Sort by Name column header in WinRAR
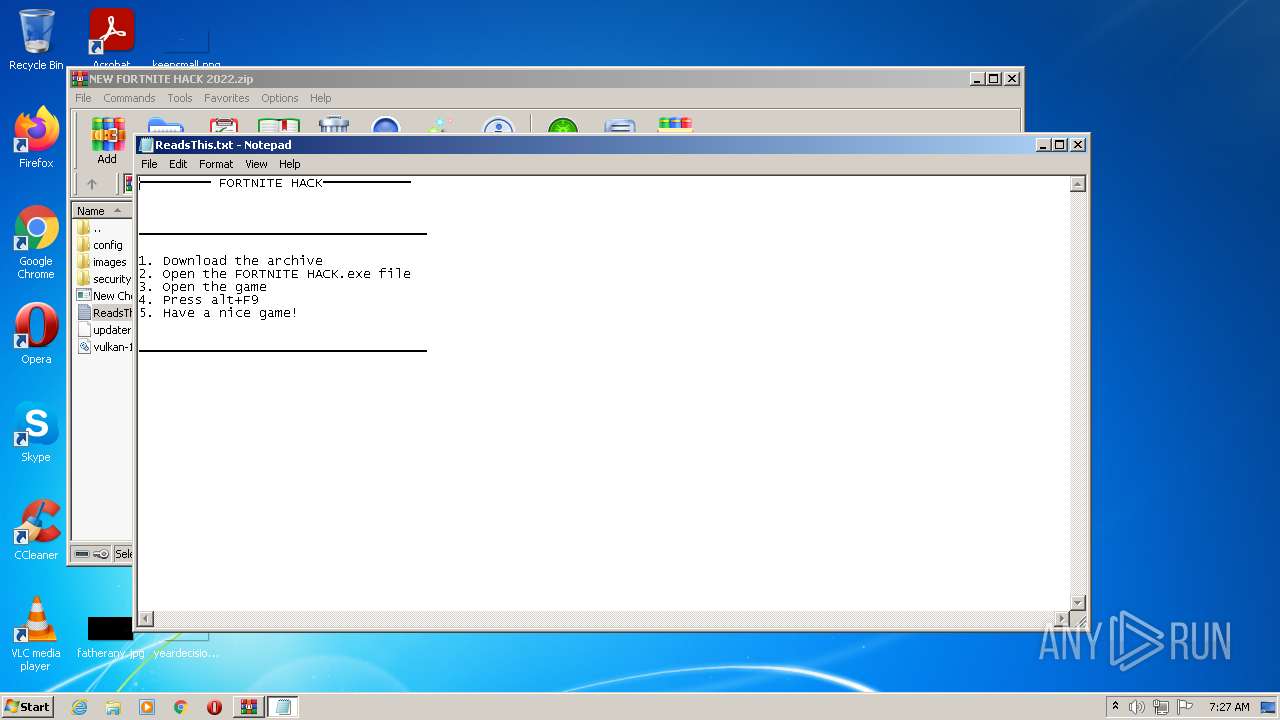This screenshot has height=720, width=1280. (x=102, y=211)
